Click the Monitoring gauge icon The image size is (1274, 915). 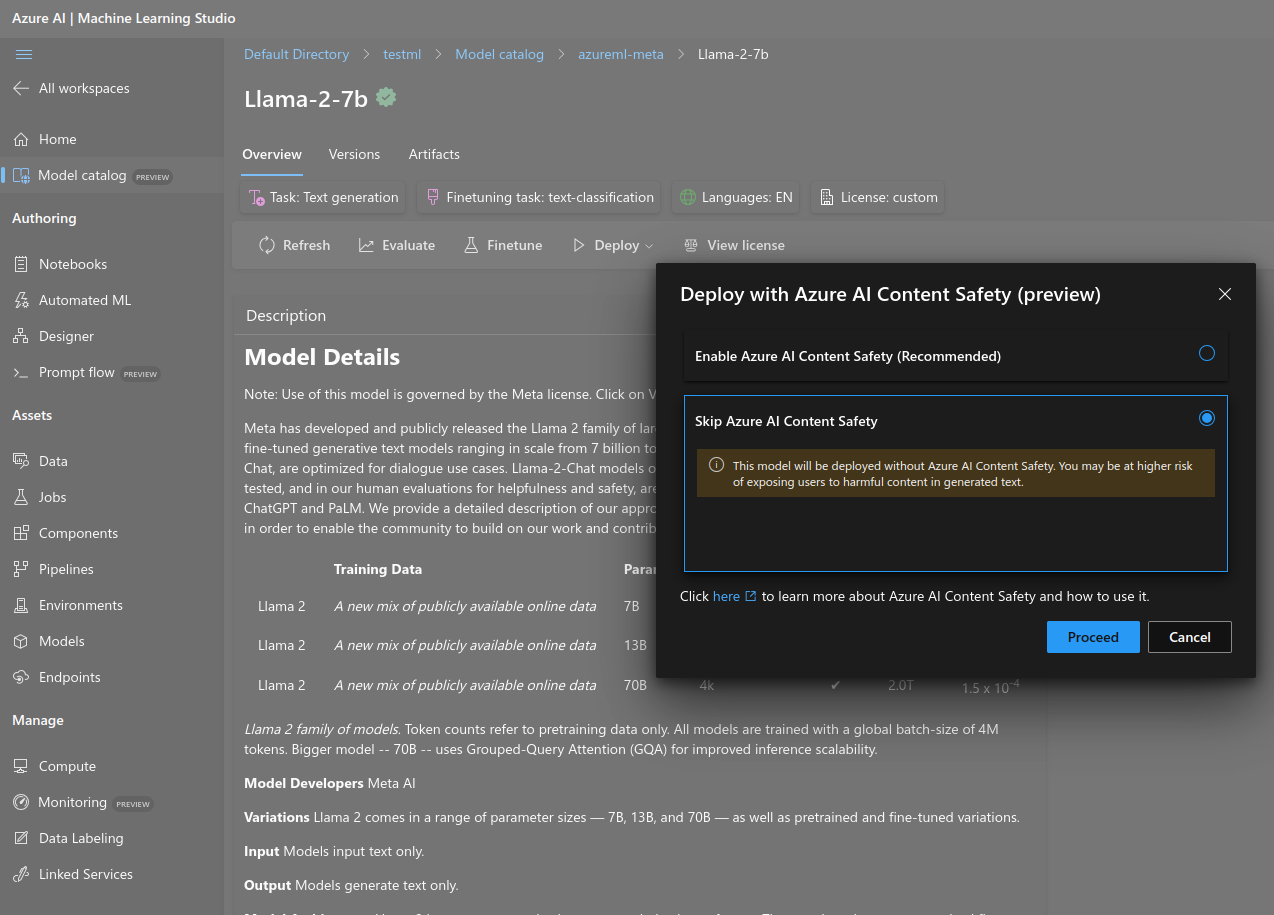click(x=21, y=802)
